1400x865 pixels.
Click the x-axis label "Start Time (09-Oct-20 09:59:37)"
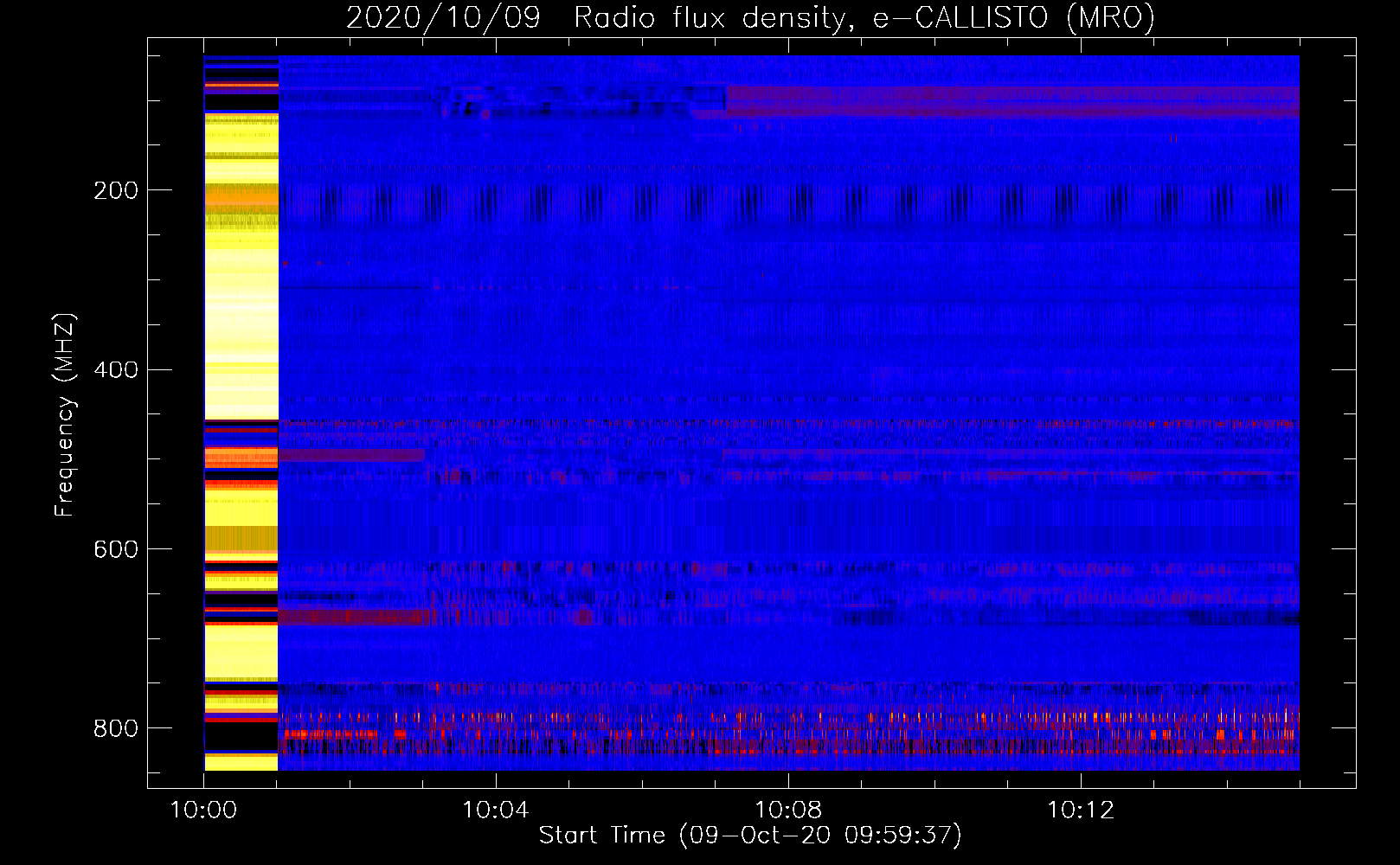[x=750, y=835]
